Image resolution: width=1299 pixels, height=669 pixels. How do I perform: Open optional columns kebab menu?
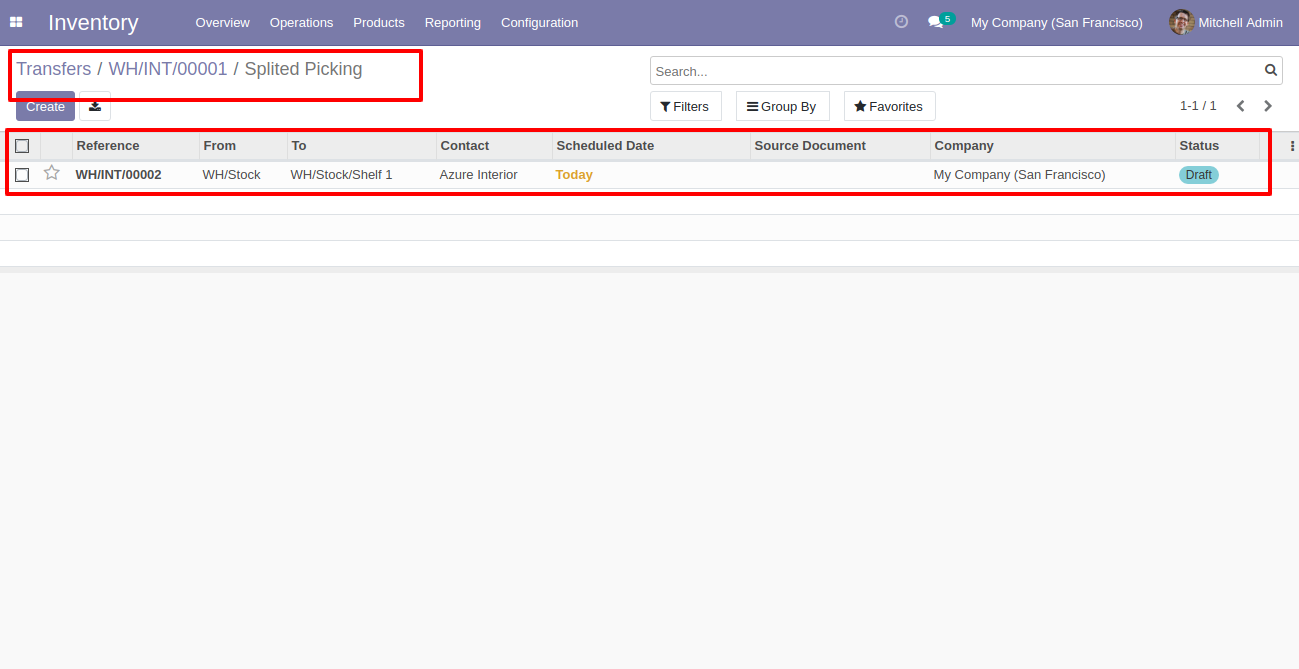coord(1292,146)
